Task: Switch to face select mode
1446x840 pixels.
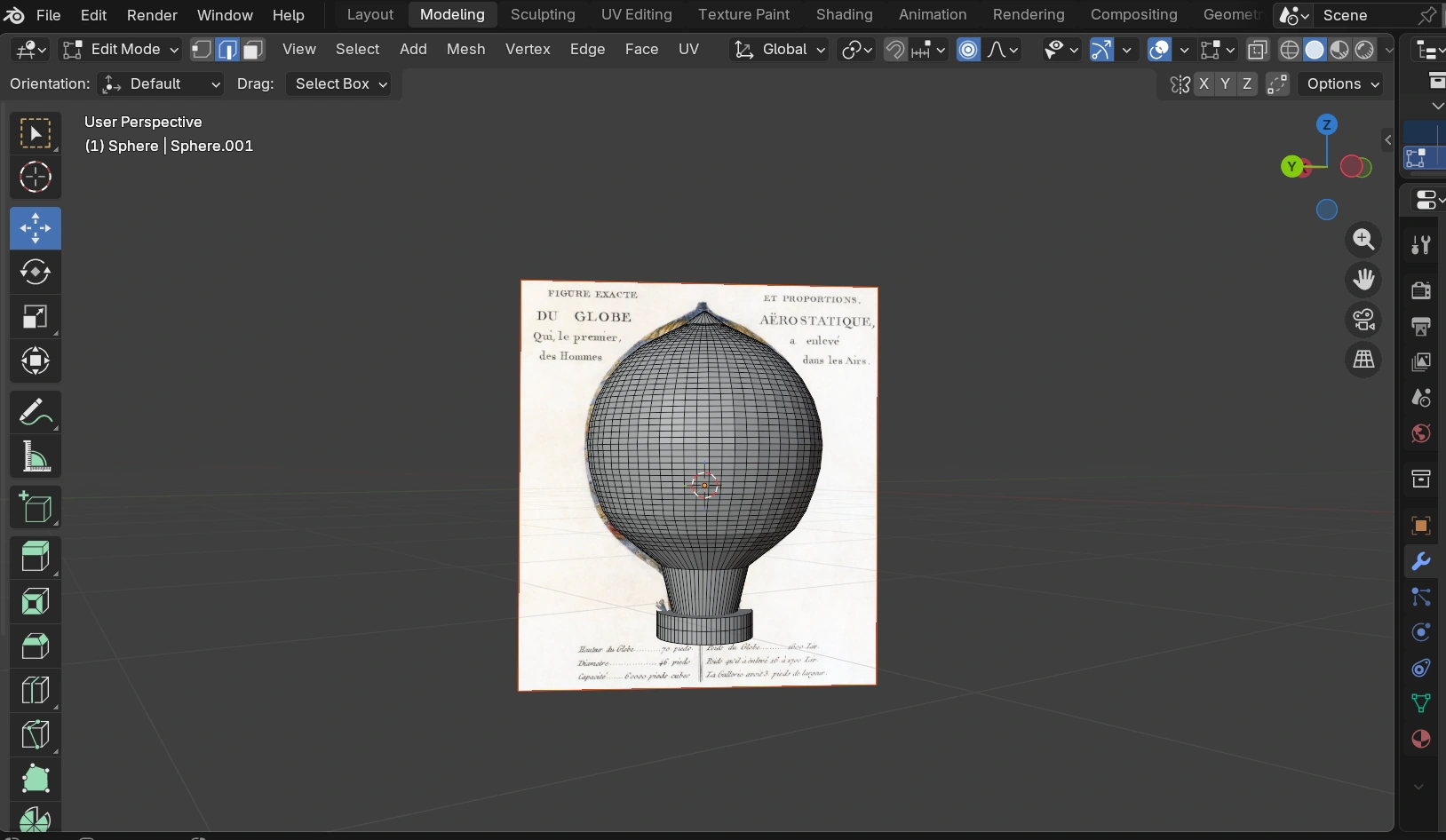Action: click(253, 50)
